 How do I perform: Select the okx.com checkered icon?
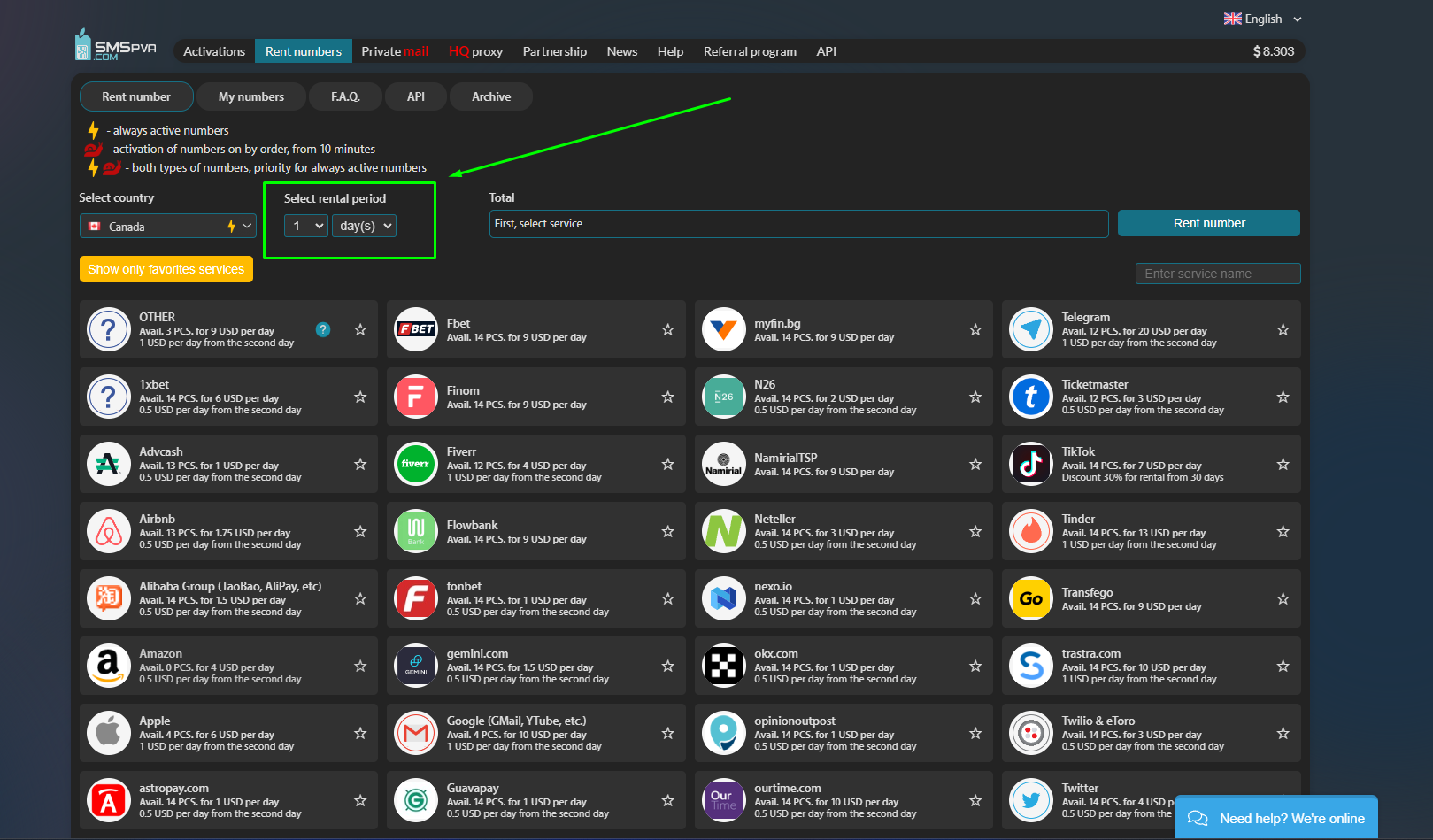724,666
